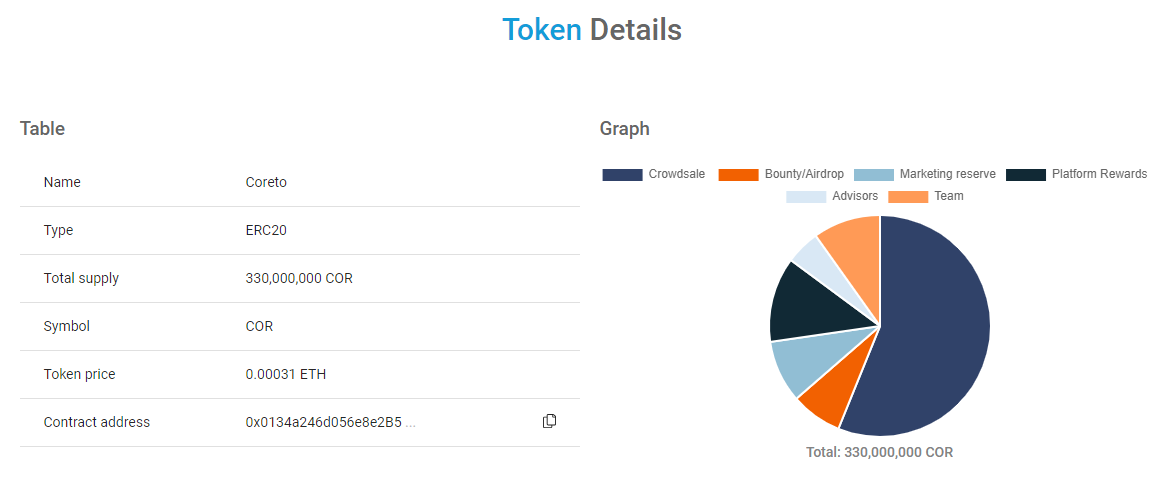Image resolution: width=1165 pixels, height=498 pixels.
Task: Click the orange Bounty/Airdrop color swatch
Action: click(x=738, y=175)
